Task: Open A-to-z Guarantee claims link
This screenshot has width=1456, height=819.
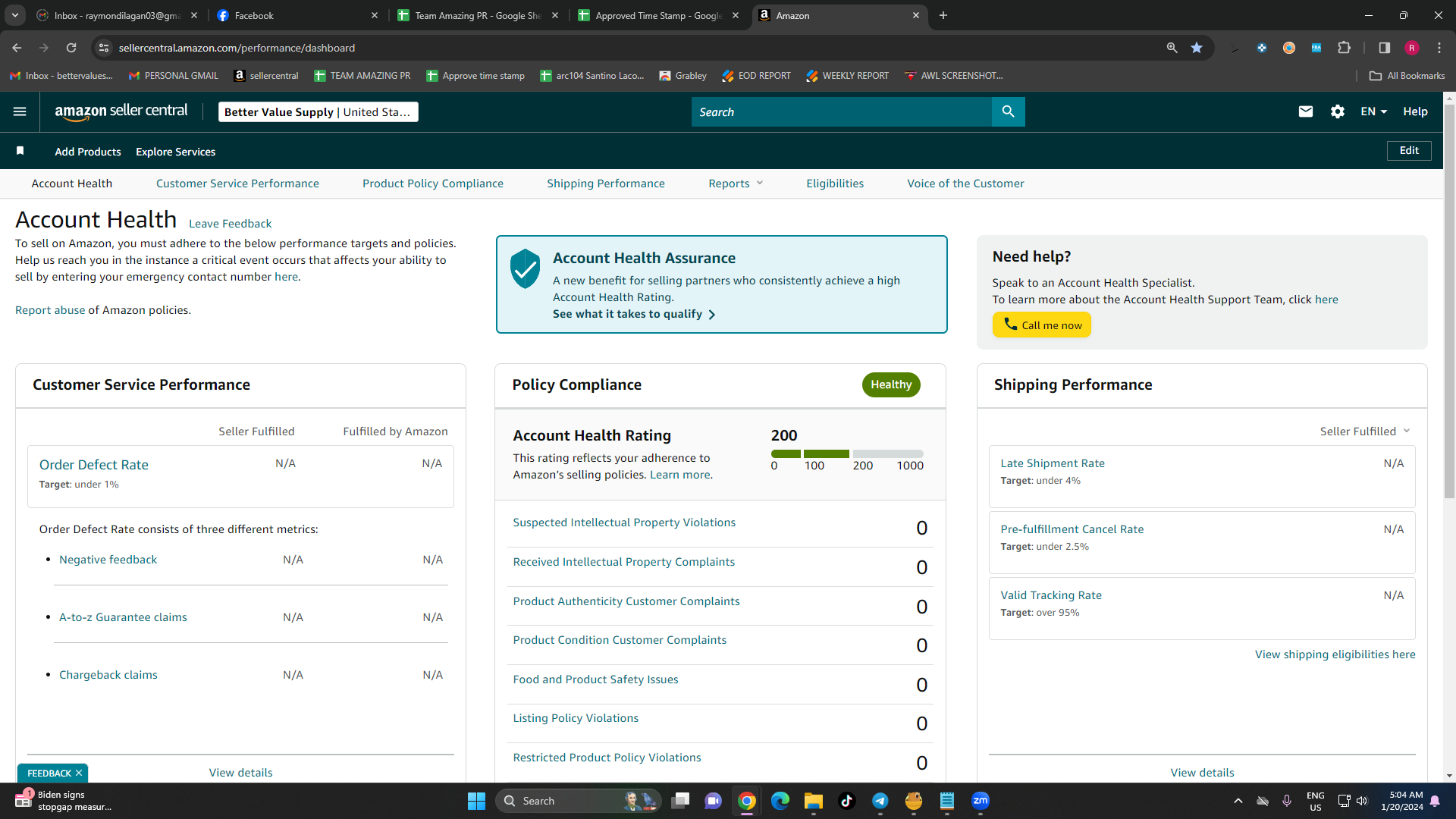Action: 123,617
